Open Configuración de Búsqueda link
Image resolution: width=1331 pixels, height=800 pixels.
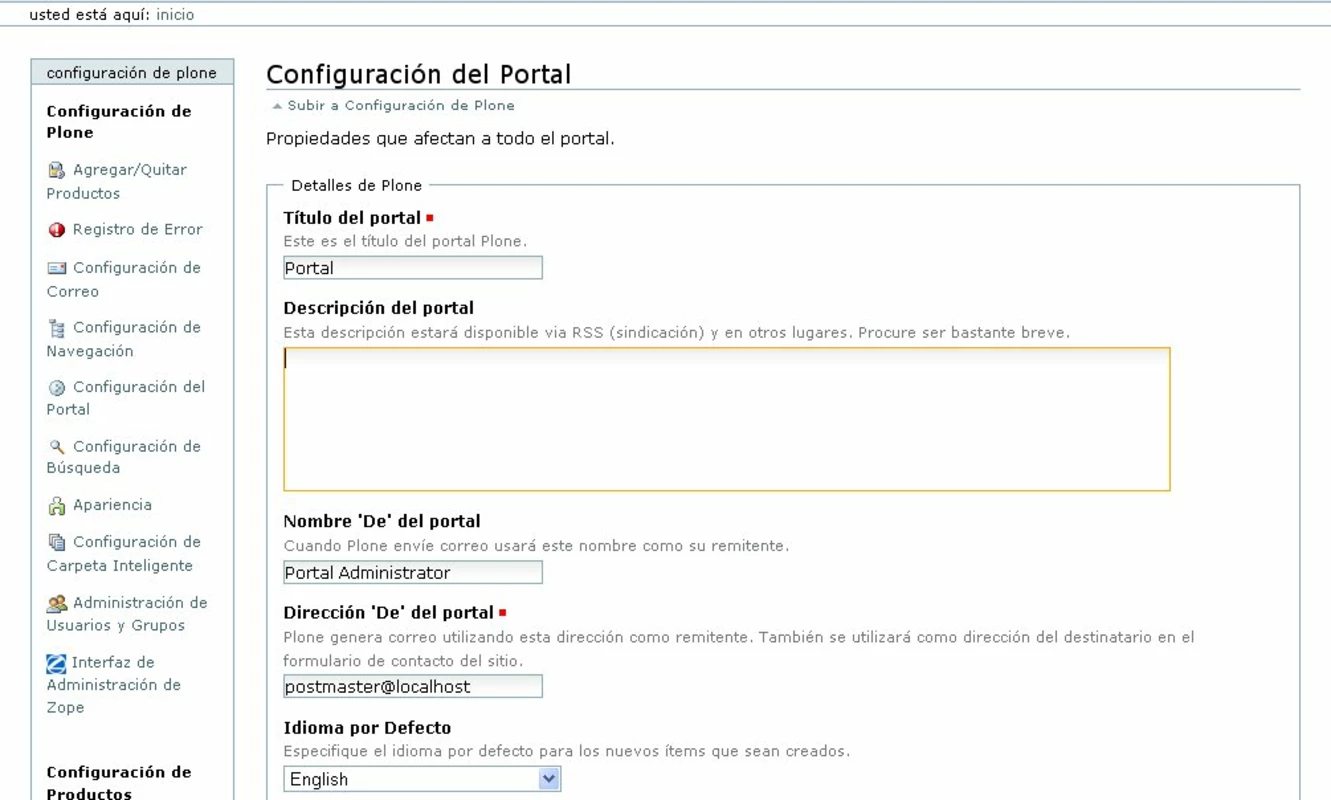coord(124,457)
